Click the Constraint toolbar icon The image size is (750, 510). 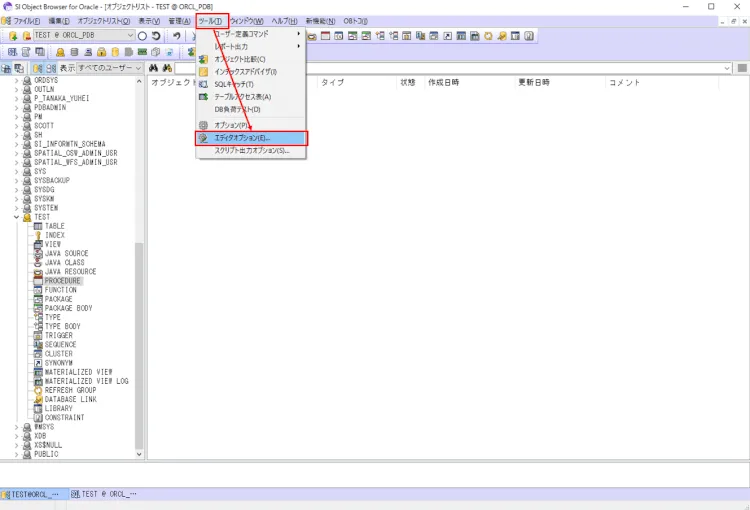click(x=529, y=36)
